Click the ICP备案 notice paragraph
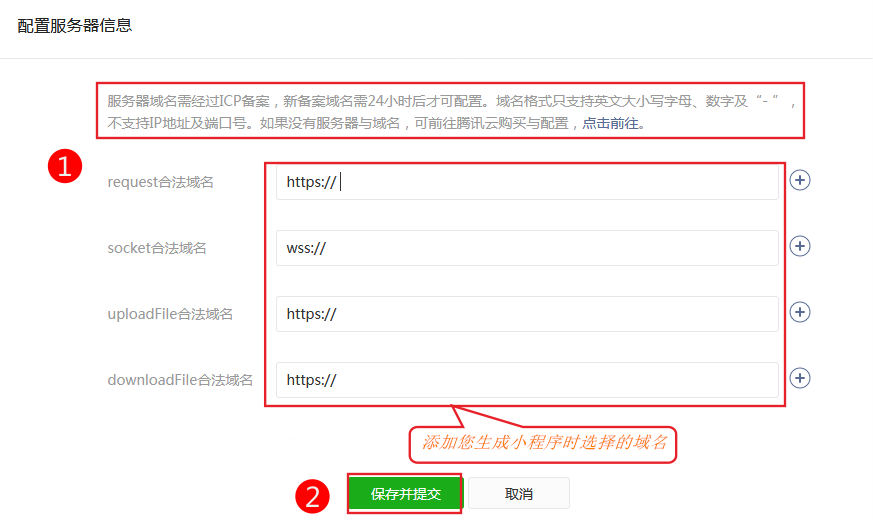The image size is (873, 520). click(x=452, y=112)
